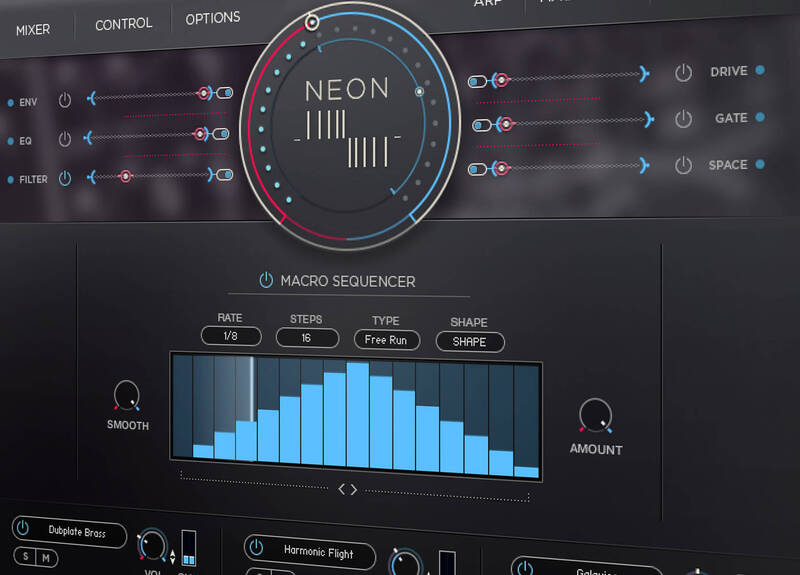Click the SMOOTH knob
The image size is (800, 575).
(x=127, y=395)
